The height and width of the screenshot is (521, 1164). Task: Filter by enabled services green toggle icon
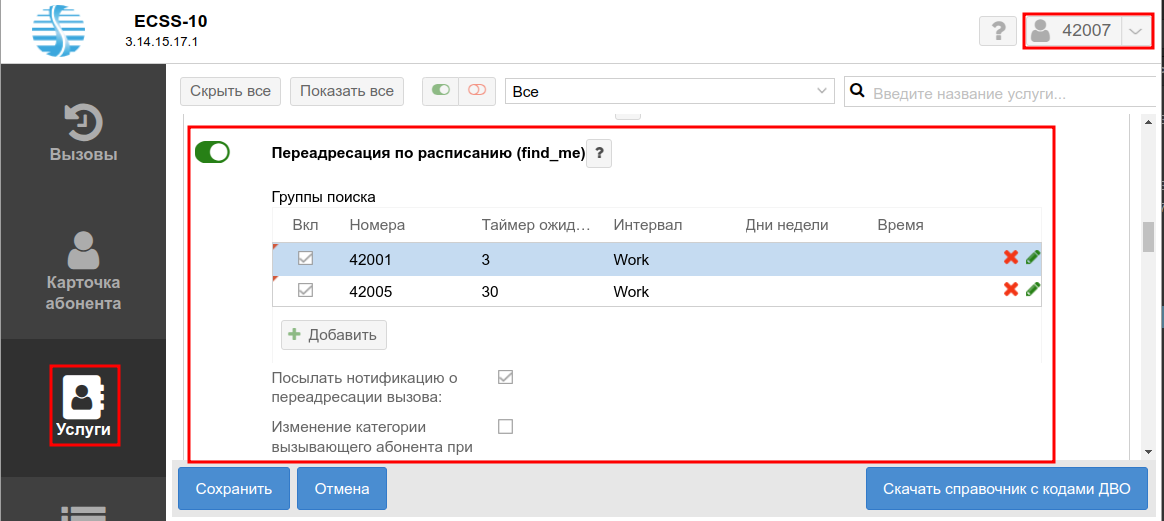point(440,91)
